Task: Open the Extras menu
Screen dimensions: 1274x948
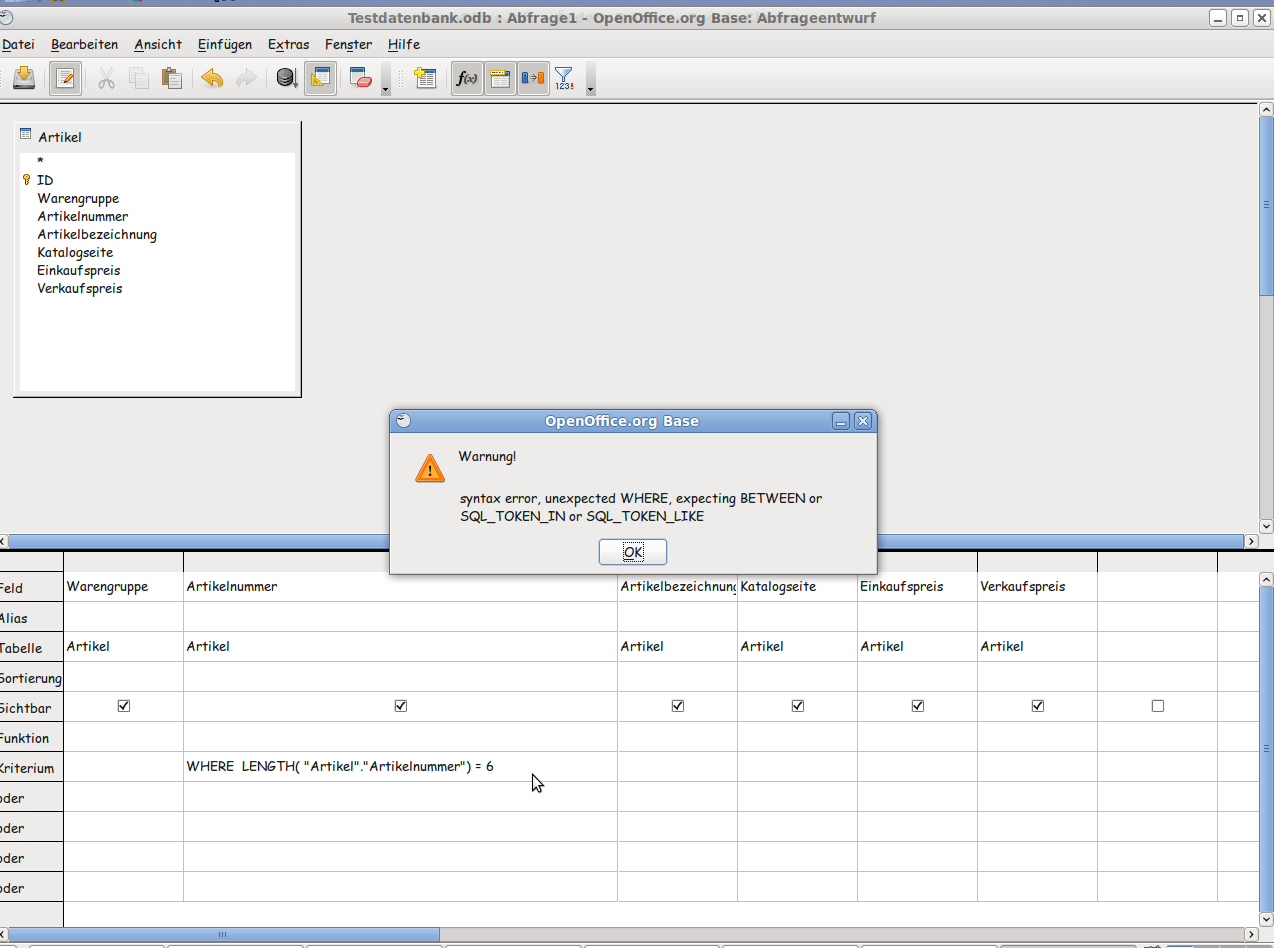Action: (x=288, y=44)
